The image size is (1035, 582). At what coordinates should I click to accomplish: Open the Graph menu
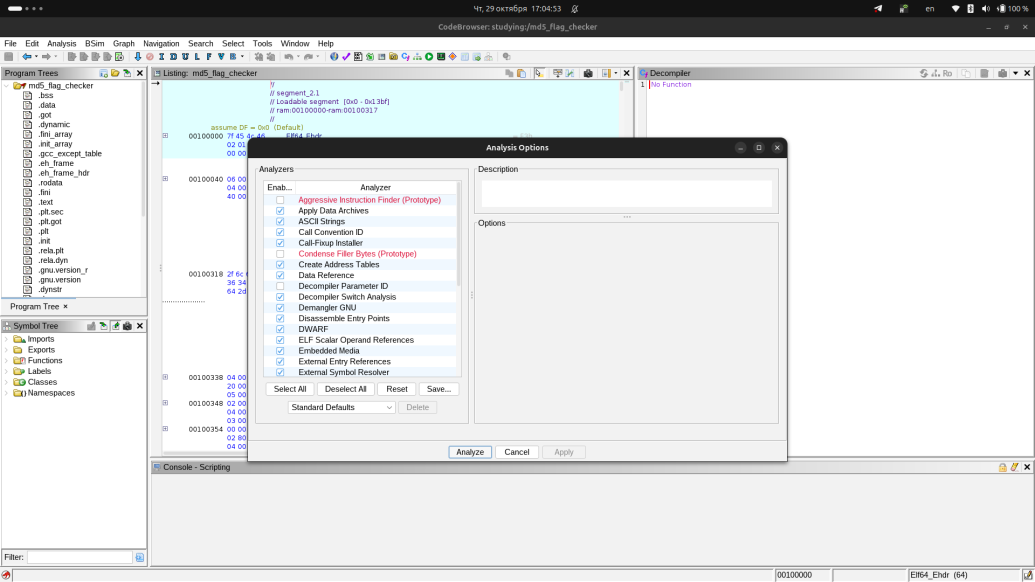[x=123, y=44]
